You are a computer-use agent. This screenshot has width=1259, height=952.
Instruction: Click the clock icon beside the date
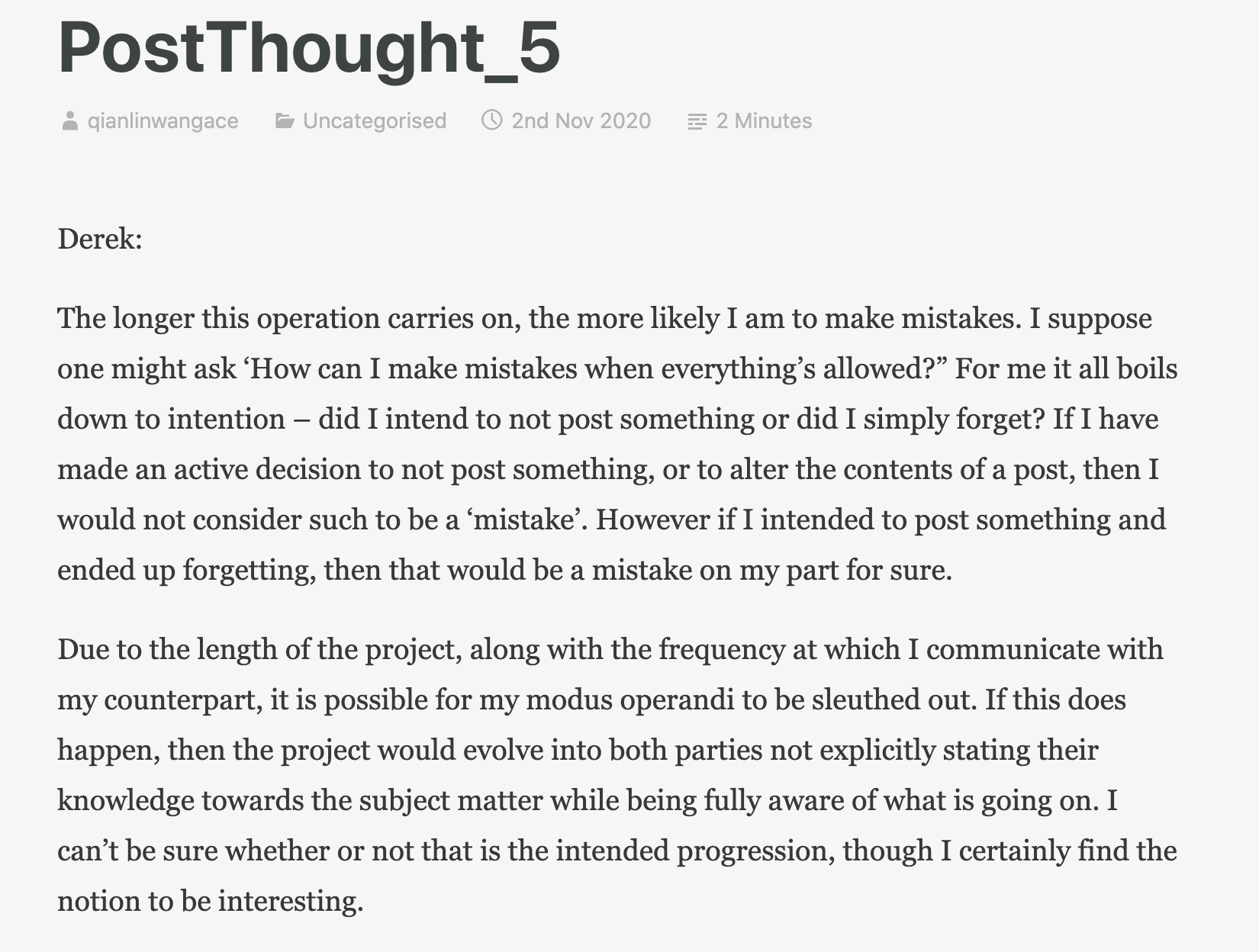(x=492, y=121)
